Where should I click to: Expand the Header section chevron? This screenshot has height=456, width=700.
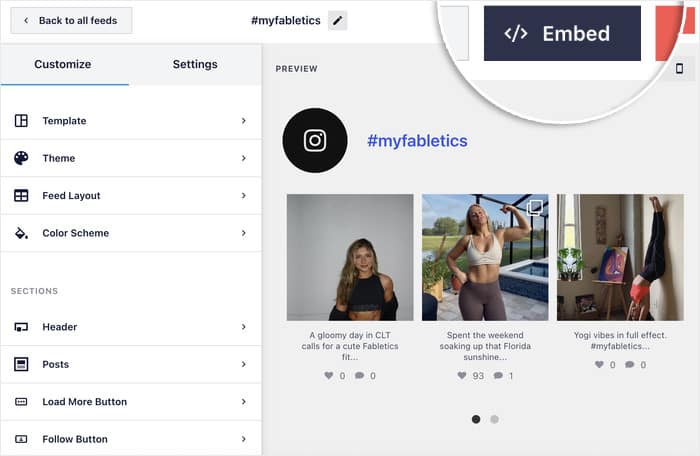(244, 327)
